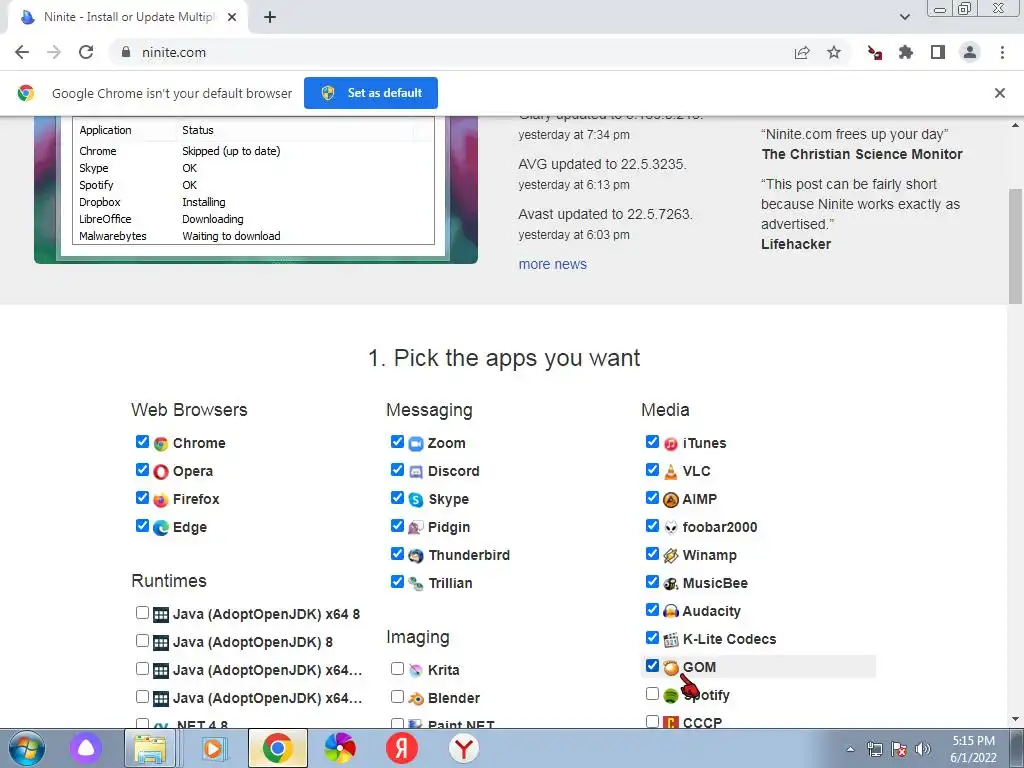Click the MusicBee app icon
Screen dimensions: 1024x768
671,584
